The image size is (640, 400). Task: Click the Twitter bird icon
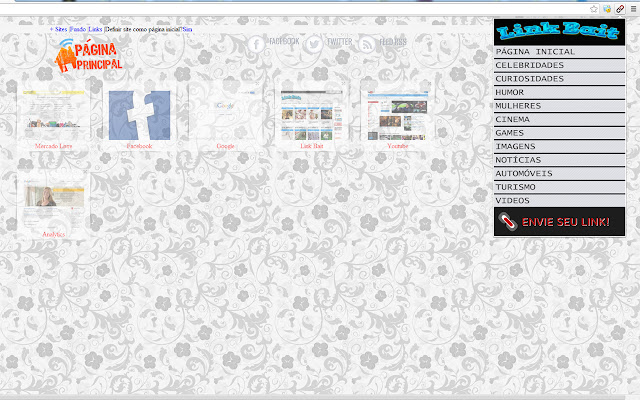[x=314, y=43]
